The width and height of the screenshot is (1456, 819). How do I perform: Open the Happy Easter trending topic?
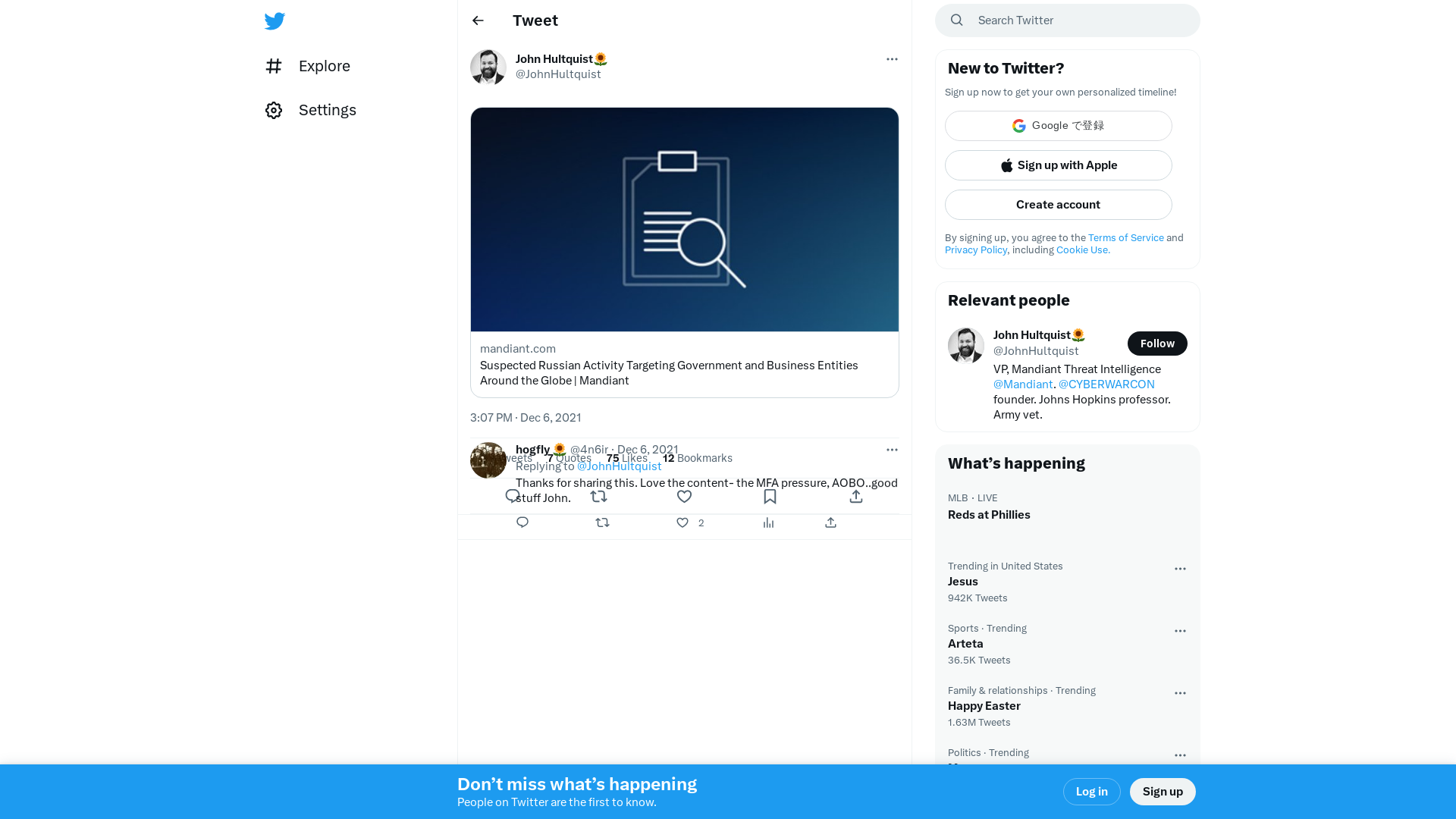[1067, 707]
